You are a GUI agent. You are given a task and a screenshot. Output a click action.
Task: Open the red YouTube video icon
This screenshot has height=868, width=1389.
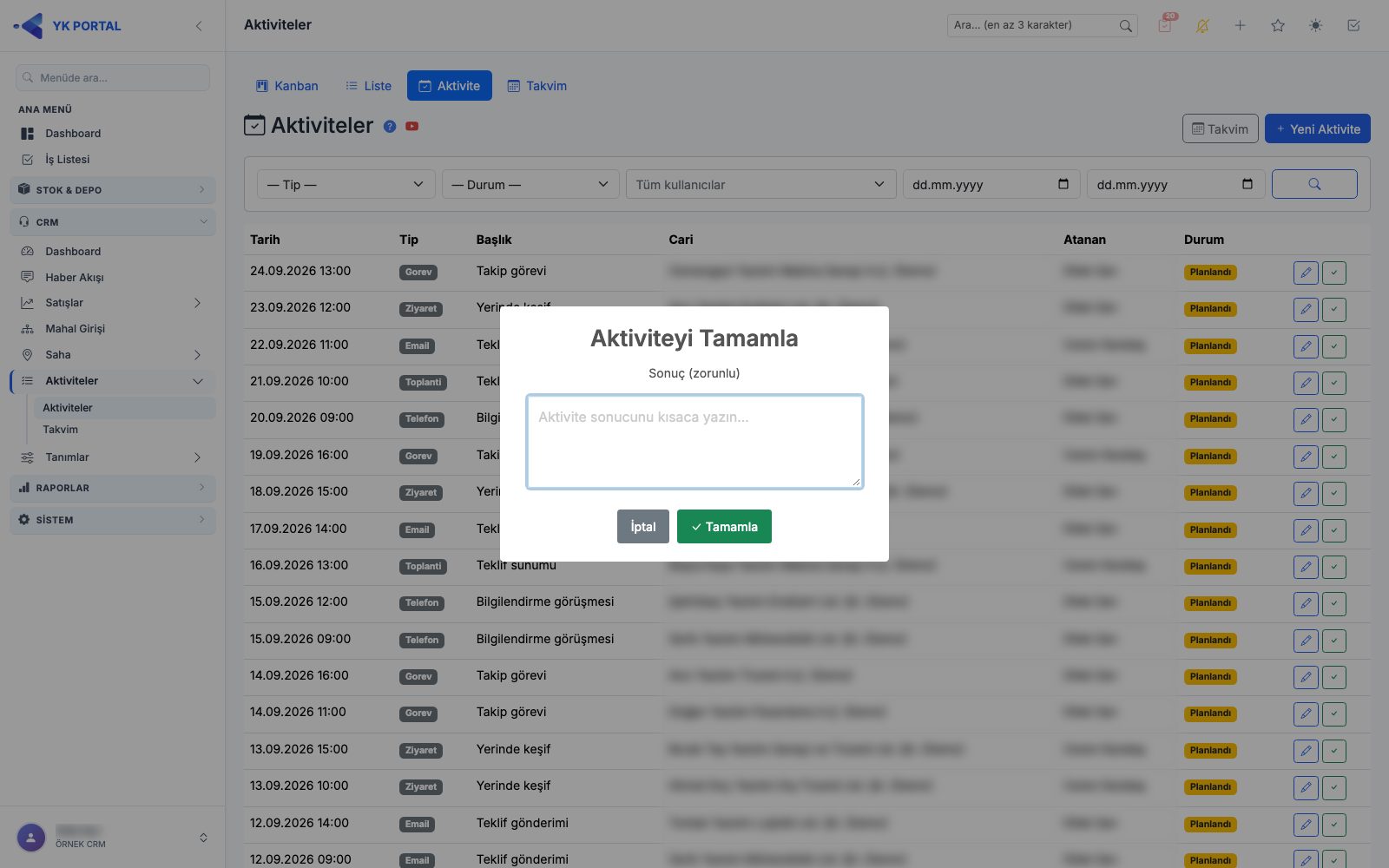412,127
